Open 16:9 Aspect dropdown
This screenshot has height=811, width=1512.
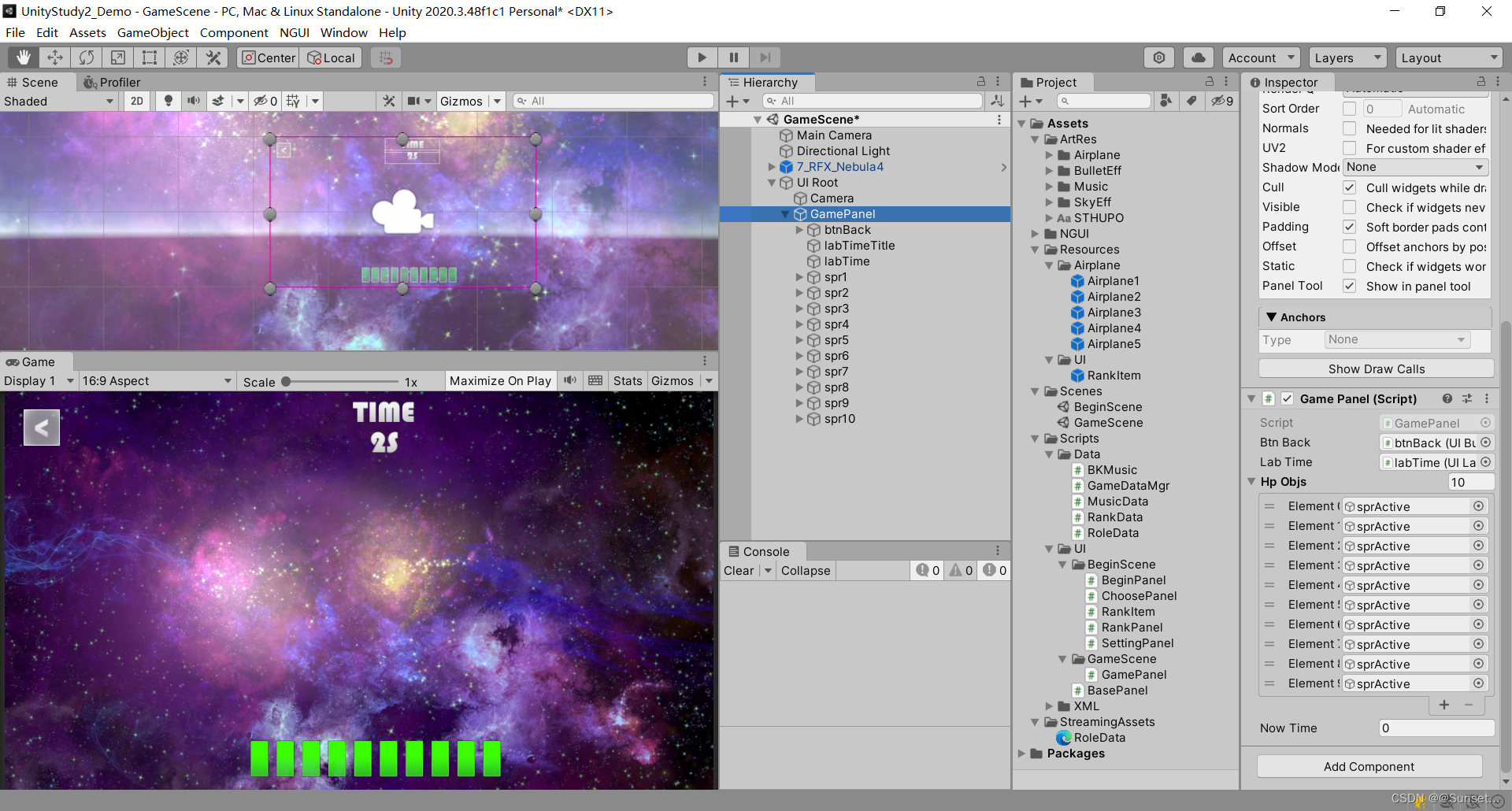pos(157,381)
